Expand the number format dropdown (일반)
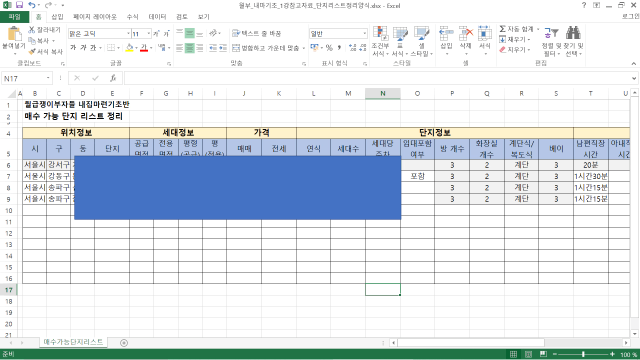This screenshot has height=360, width=640. tap(364, 33)
